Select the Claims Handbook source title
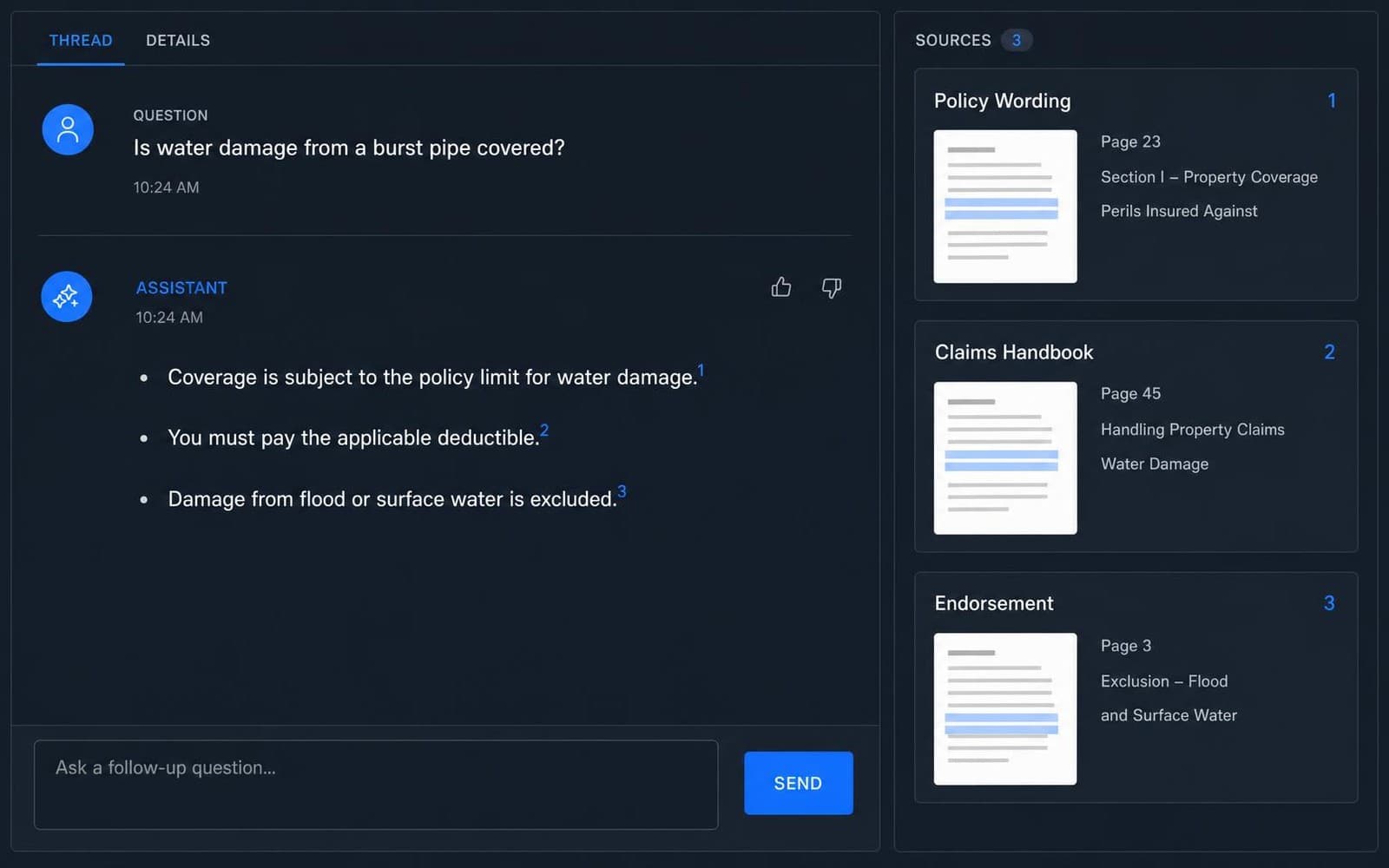 [1014, 352]
